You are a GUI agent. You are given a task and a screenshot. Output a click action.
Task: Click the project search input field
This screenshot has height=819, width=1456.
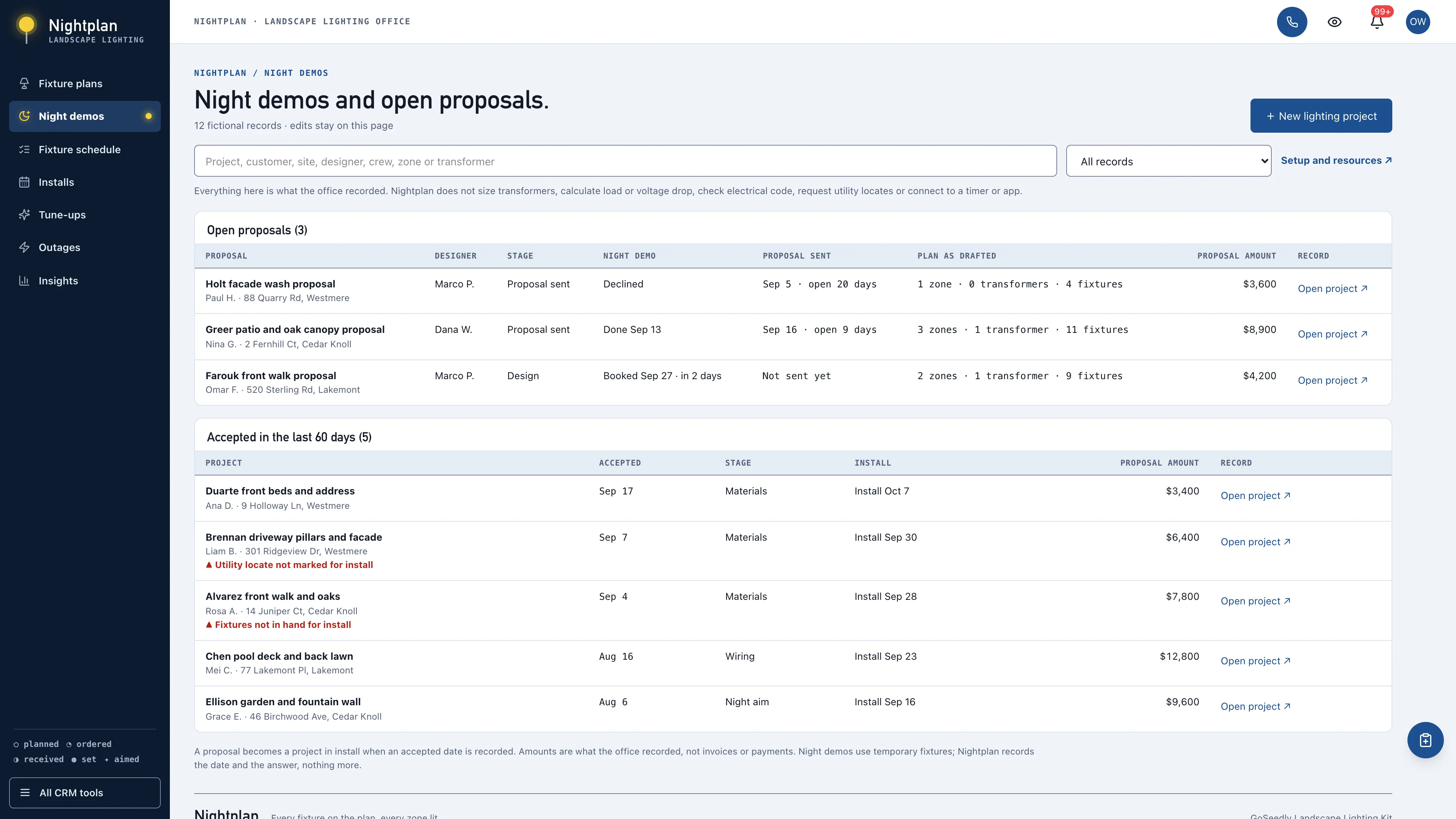(625, 161)
